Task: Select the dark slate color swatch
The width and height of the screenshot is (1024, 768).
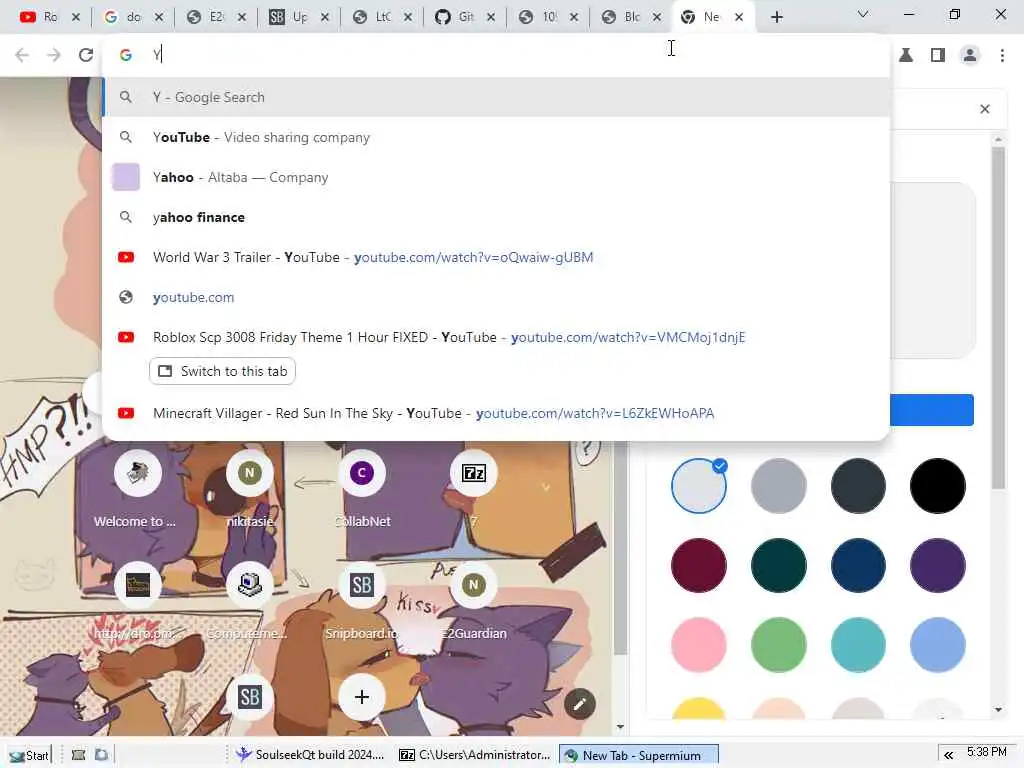Action: (858, 486)
